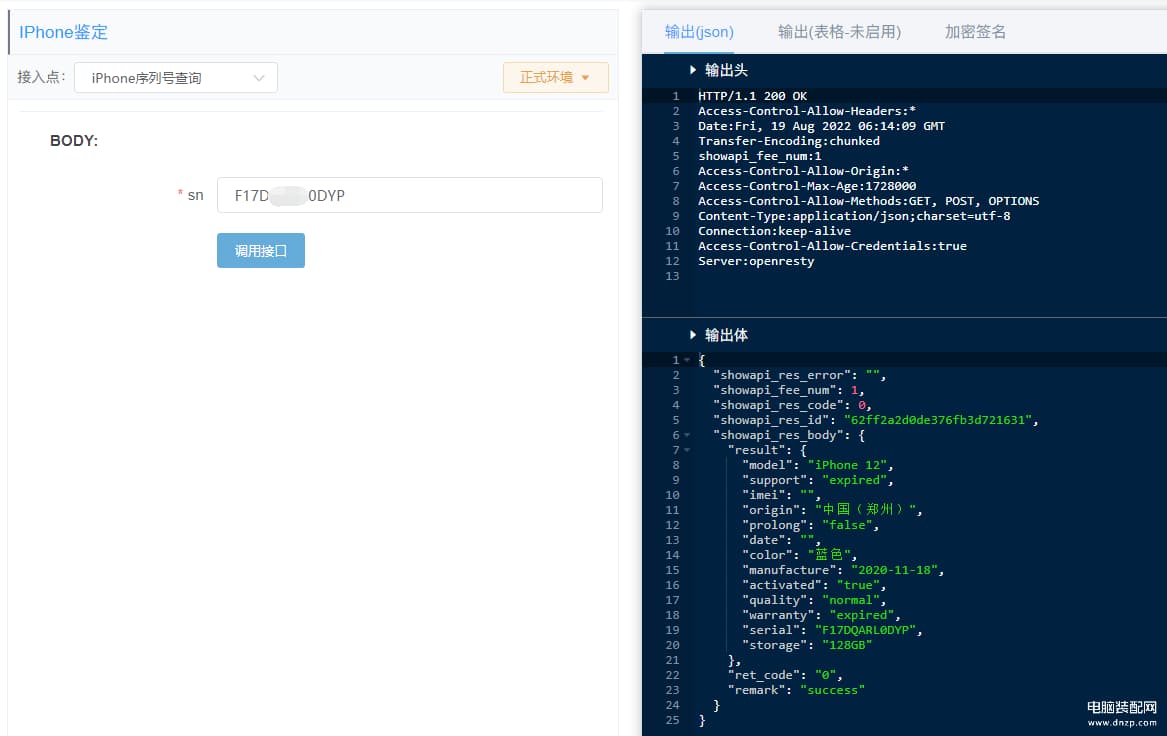Fold the JSON root object arrow on line 1
This screenshot has height=736, width=1167.
coord(687,360)
